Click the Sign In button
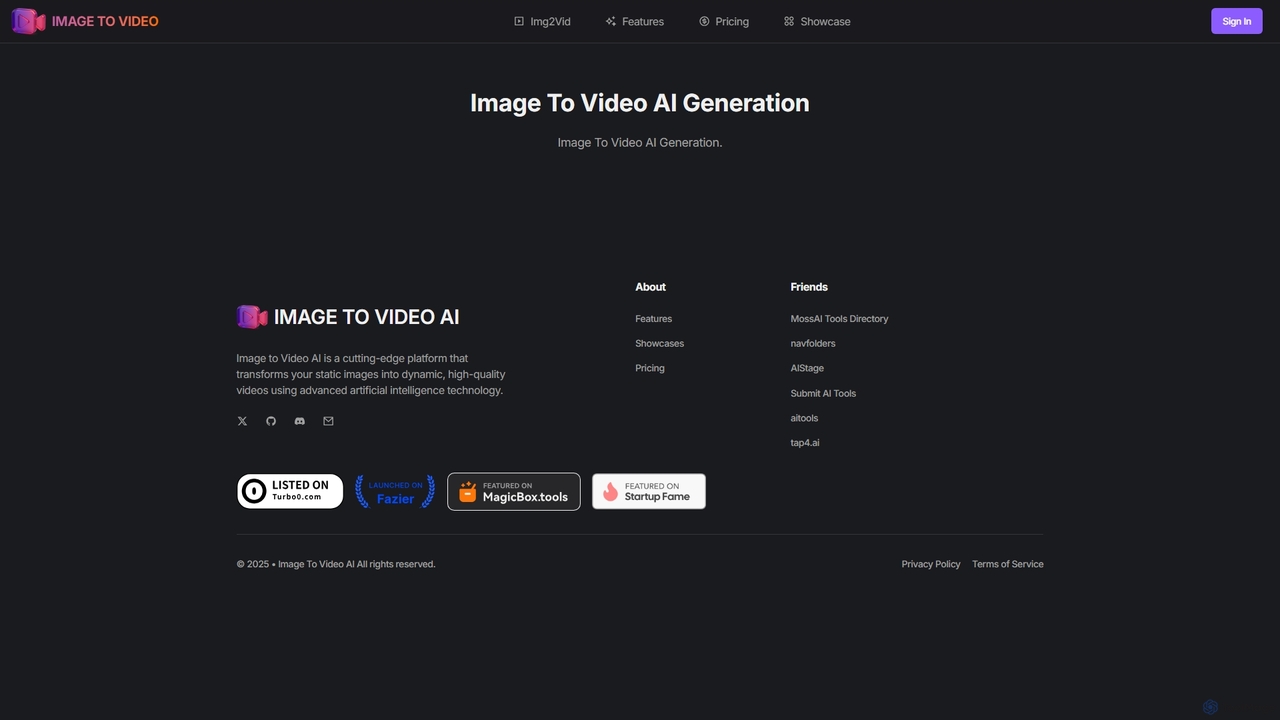 coord(1236,21)
